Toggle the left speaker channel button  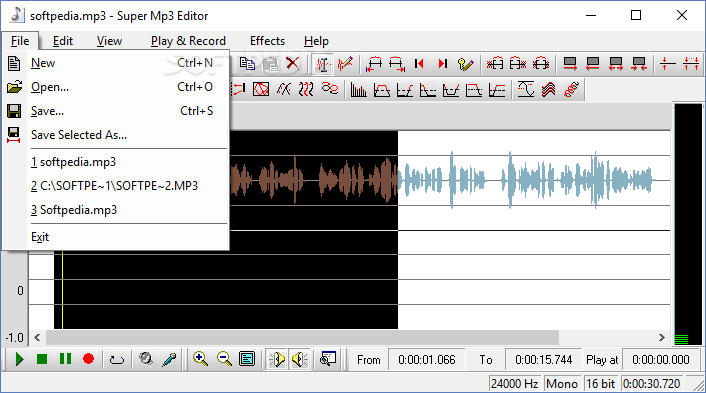coord(276,359)
